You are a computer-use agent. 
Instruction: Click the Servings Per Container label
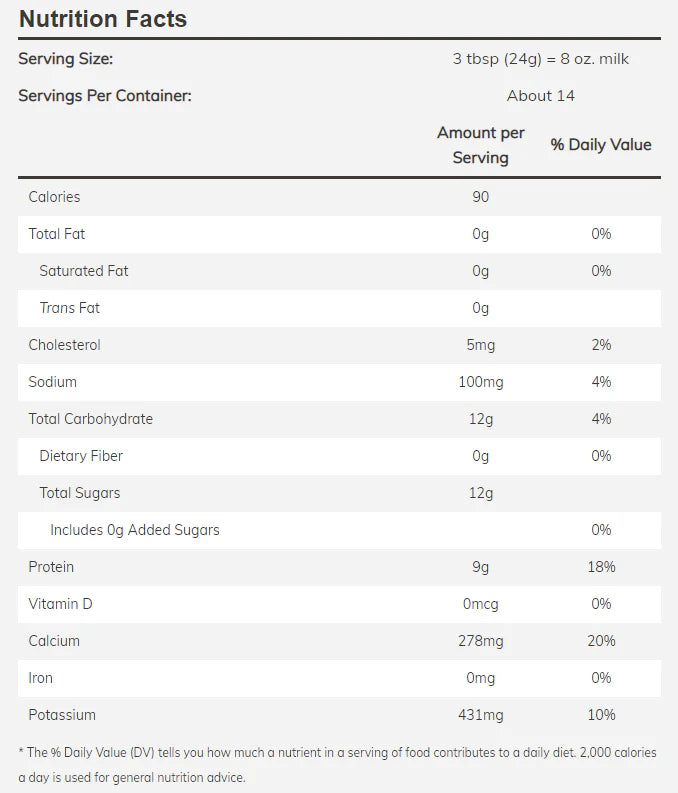[105, 96]
